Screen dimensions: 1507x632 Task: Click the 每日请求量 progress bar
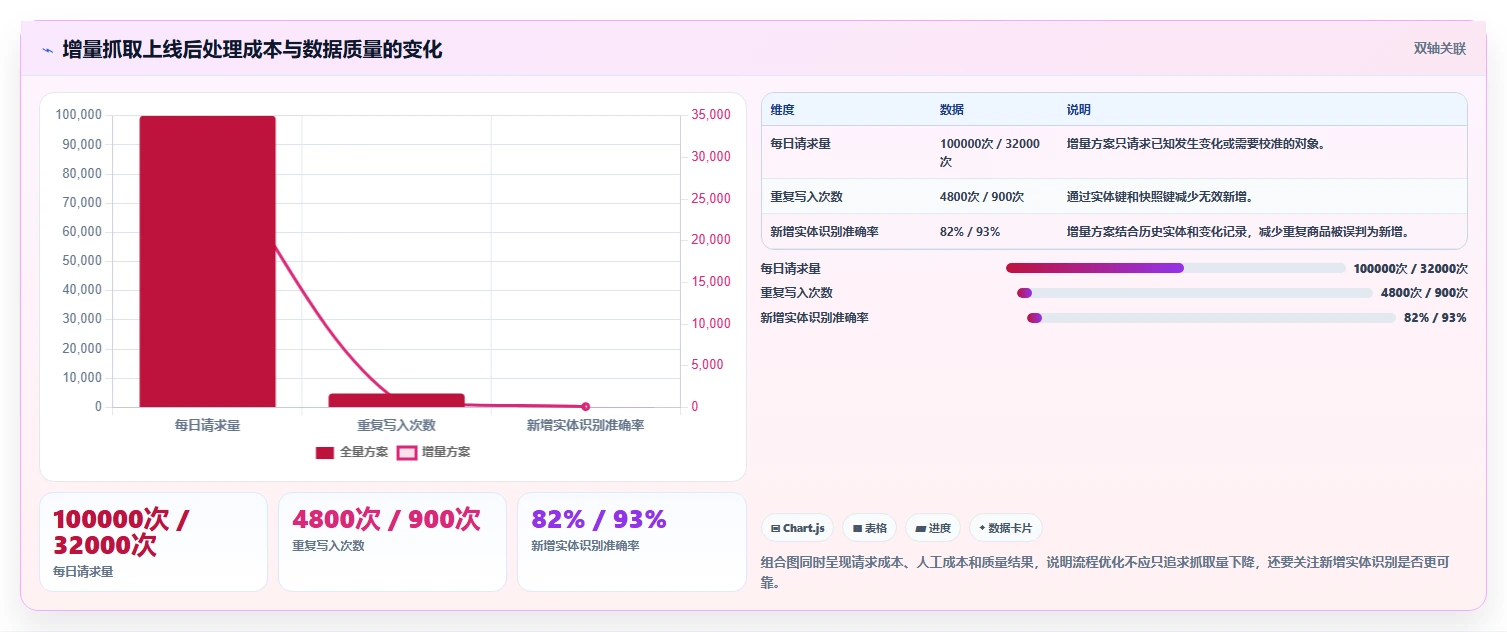(x=1176, y=268)
